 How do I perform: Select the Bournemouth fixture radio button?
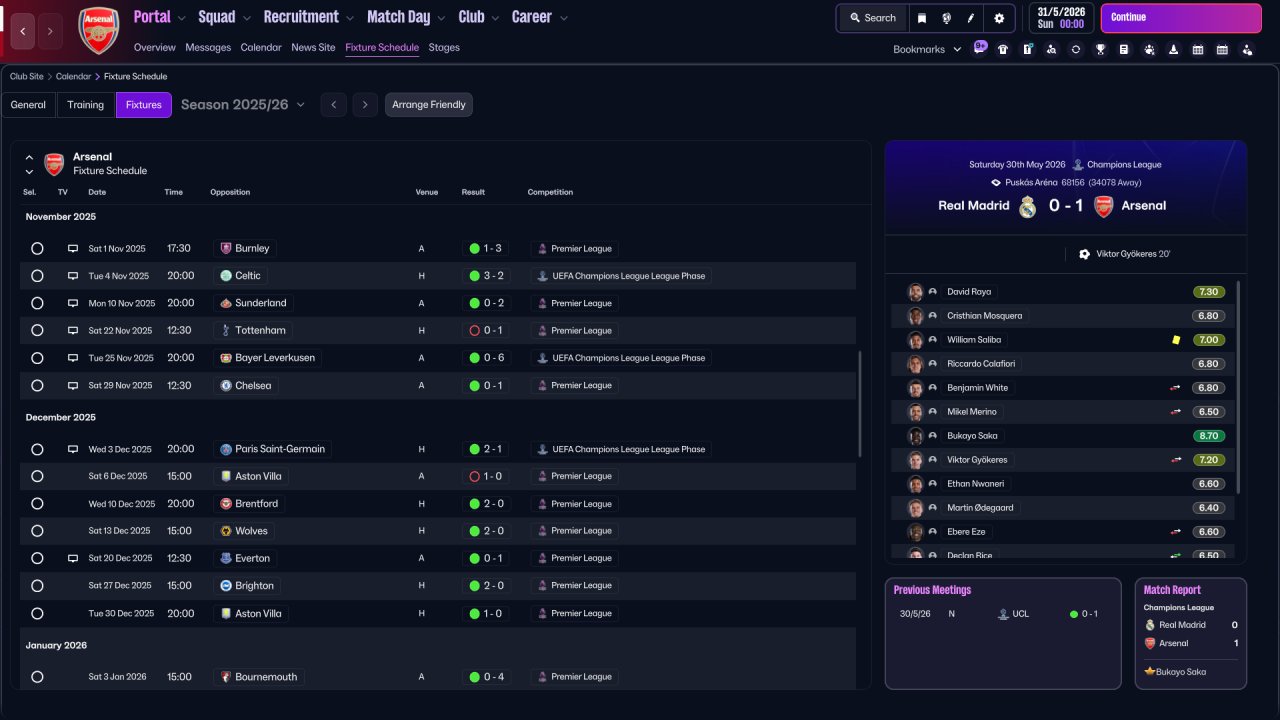click(x=37, y=677)
